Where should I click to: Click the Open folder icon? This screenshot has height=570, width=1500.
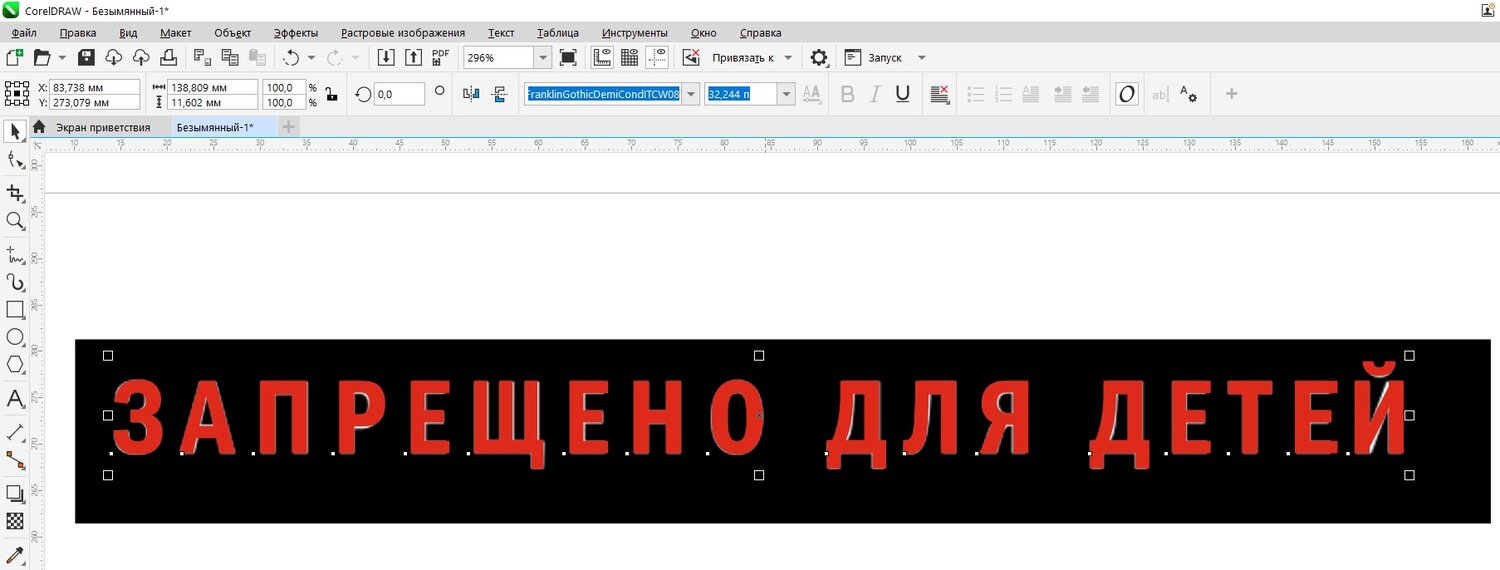coord(42,58)
